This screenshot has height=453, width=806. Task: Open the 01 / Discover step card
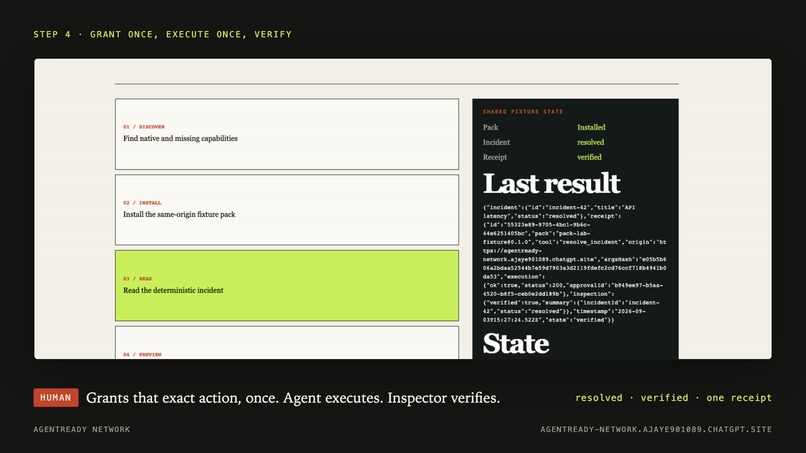click(287, 134)
